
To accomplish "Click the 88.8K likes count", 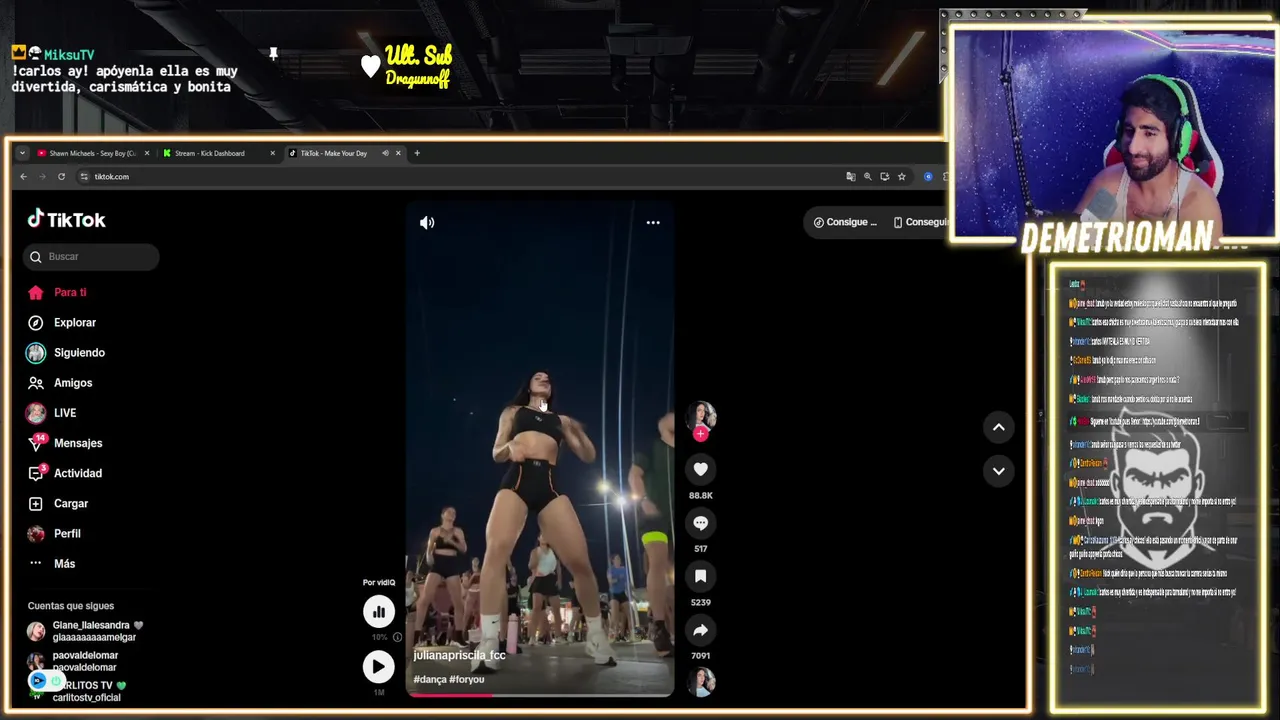I will click(x=700, y=495).
